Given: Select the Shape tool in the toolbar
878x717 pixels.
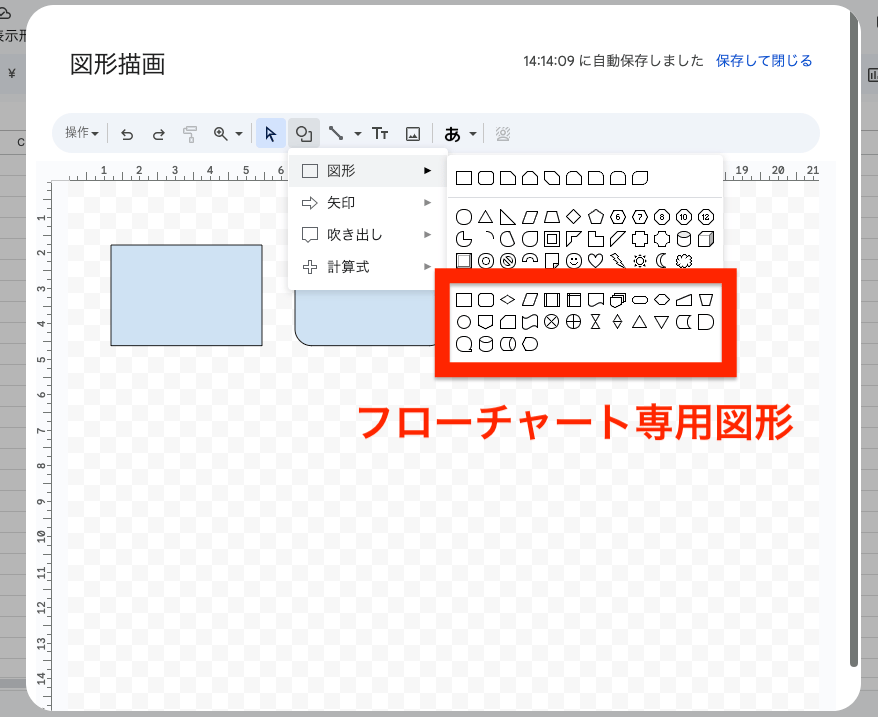Looking at the screenshot, I should pyautogui.click(x=304, y=132).
